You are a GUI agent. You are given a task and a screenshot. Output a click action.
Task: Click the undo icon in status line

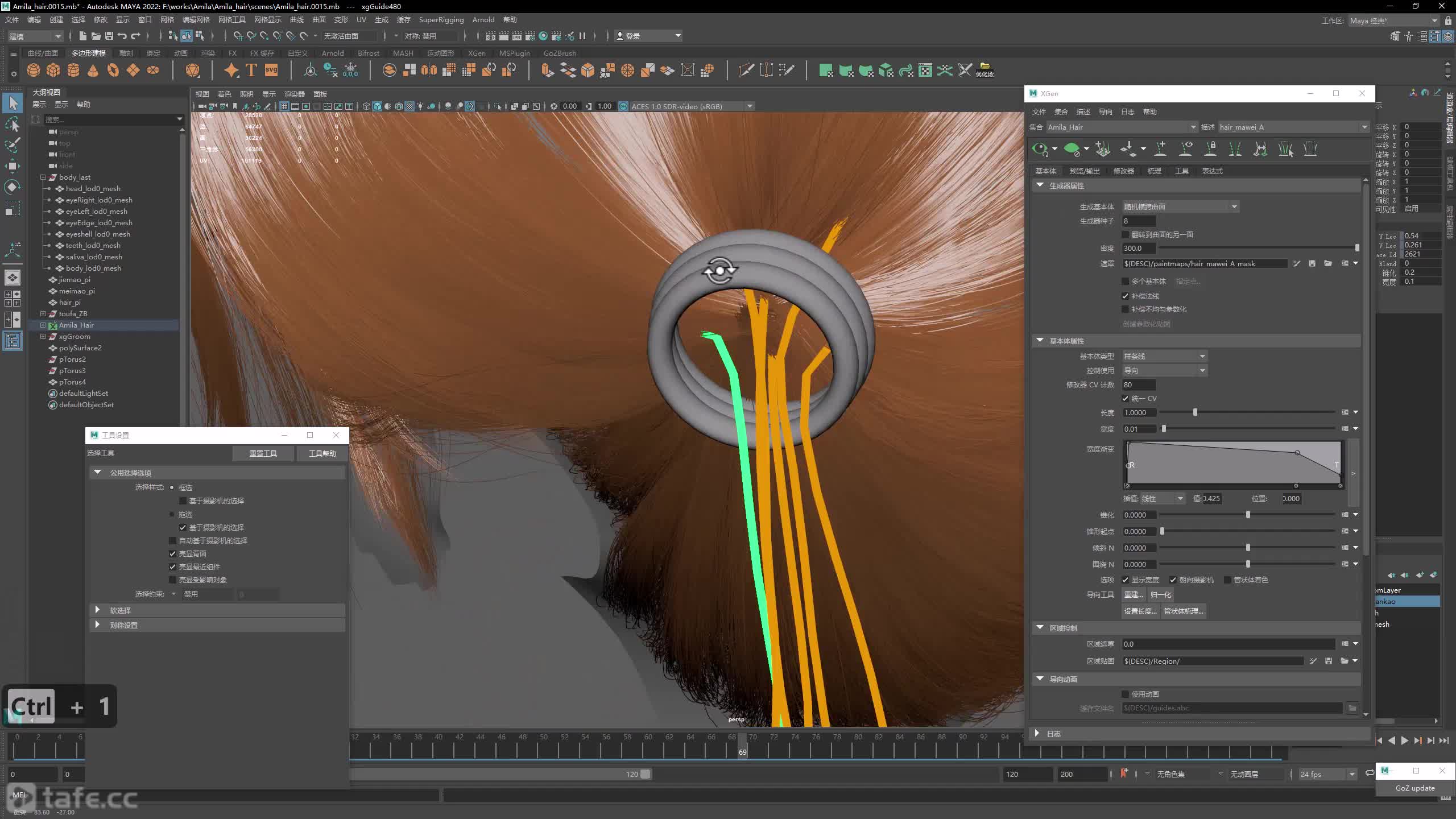[122, 36]
